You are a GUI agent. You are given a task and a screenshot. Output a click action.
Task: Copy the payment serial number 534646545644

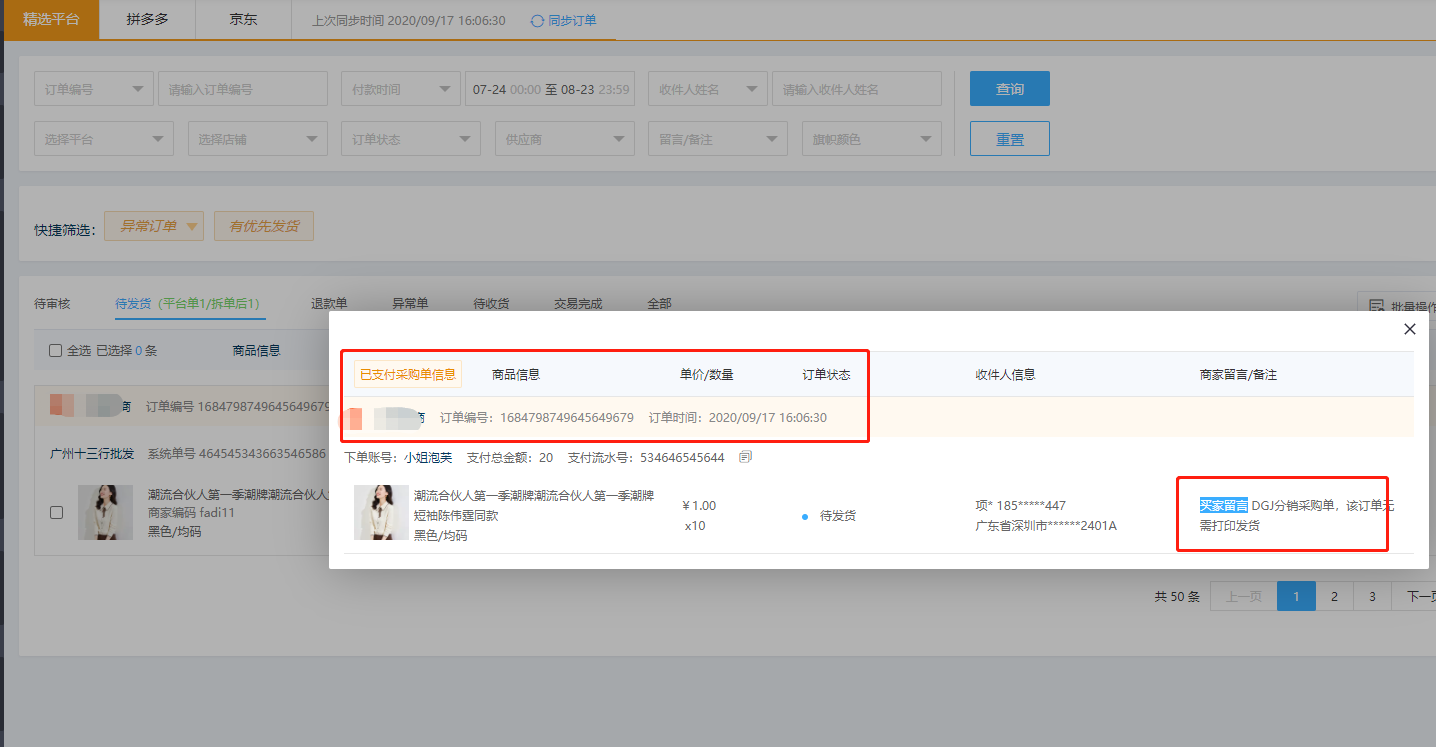click(x=745, y=457)
